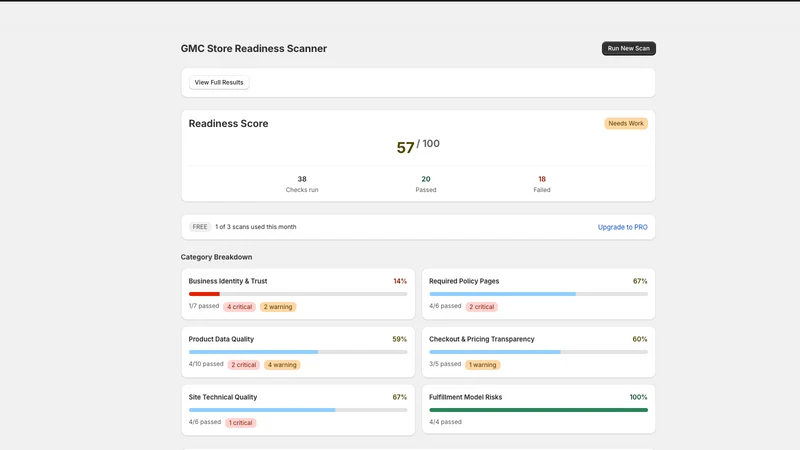
Task: Click the 60% score value
Action: click(640, 339)
